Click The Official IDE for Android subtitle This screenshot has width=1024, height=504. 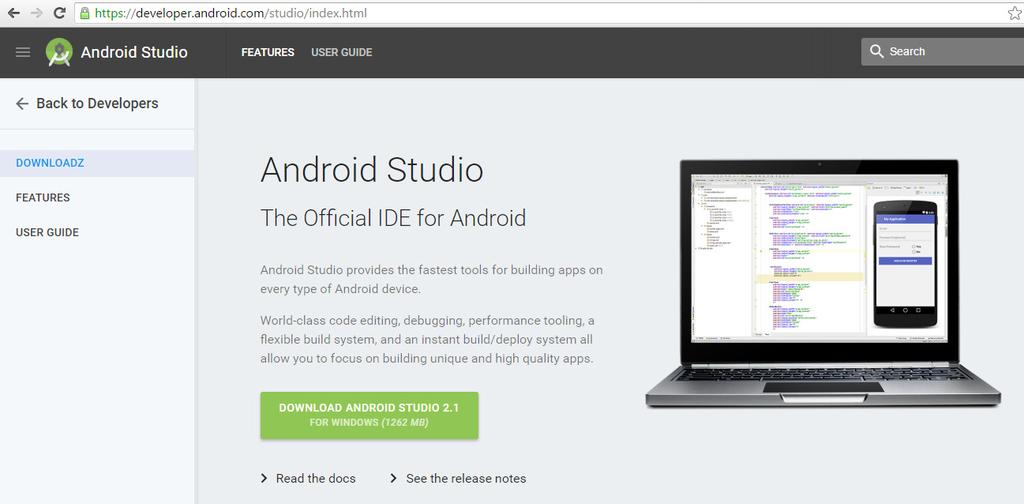tap(393, 217)
